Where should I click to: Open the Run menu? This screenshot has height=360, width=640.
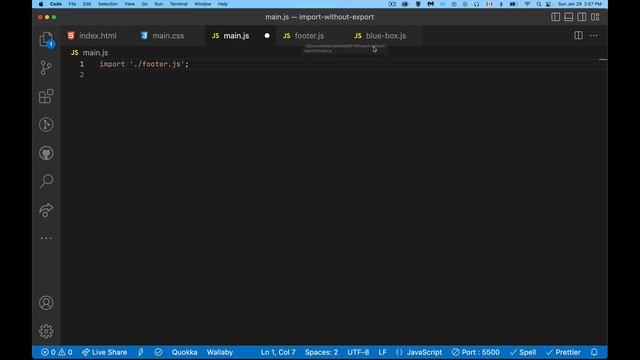point(159,4)
